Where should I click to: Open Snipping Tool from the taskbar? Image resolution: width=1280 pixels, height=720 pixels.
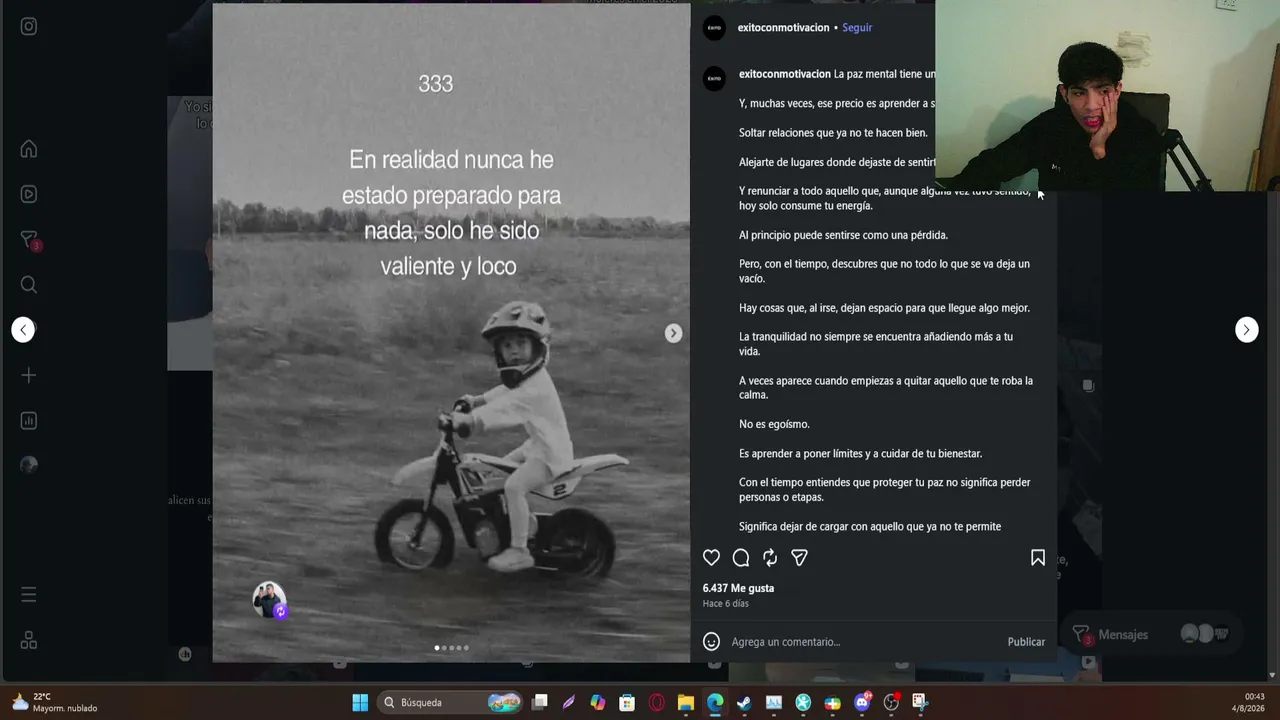(x=920, y=703)
